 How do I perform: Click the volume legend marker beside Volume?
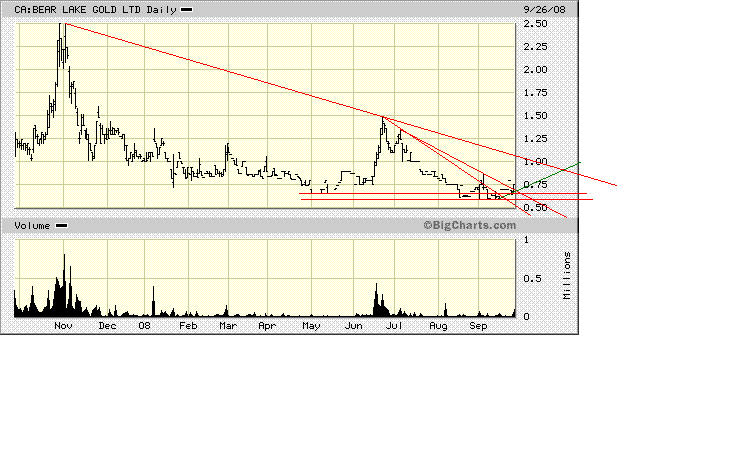tap(62, 225)
